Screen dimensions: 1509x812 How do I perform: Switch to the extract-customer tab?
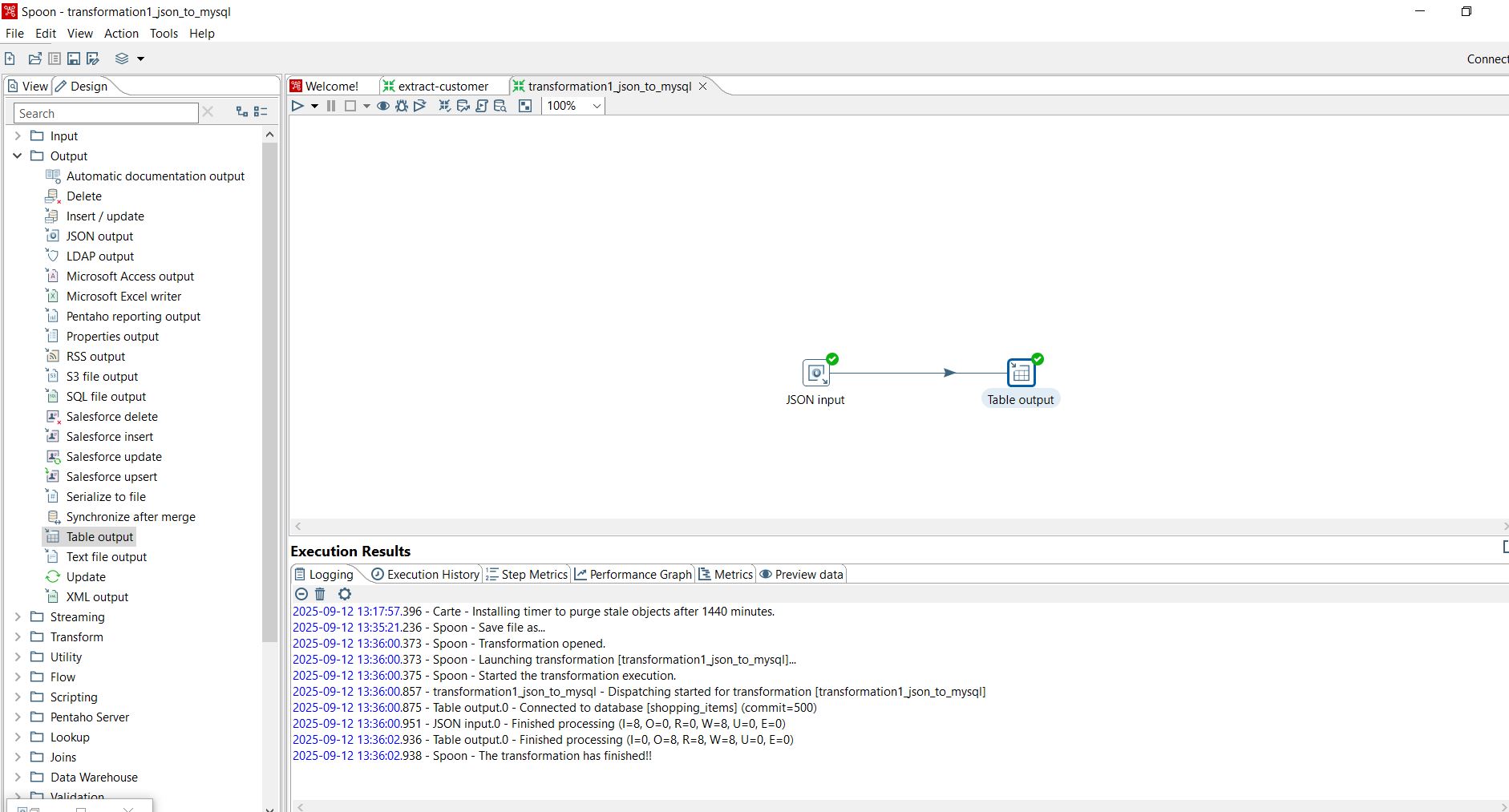[436, 86]
